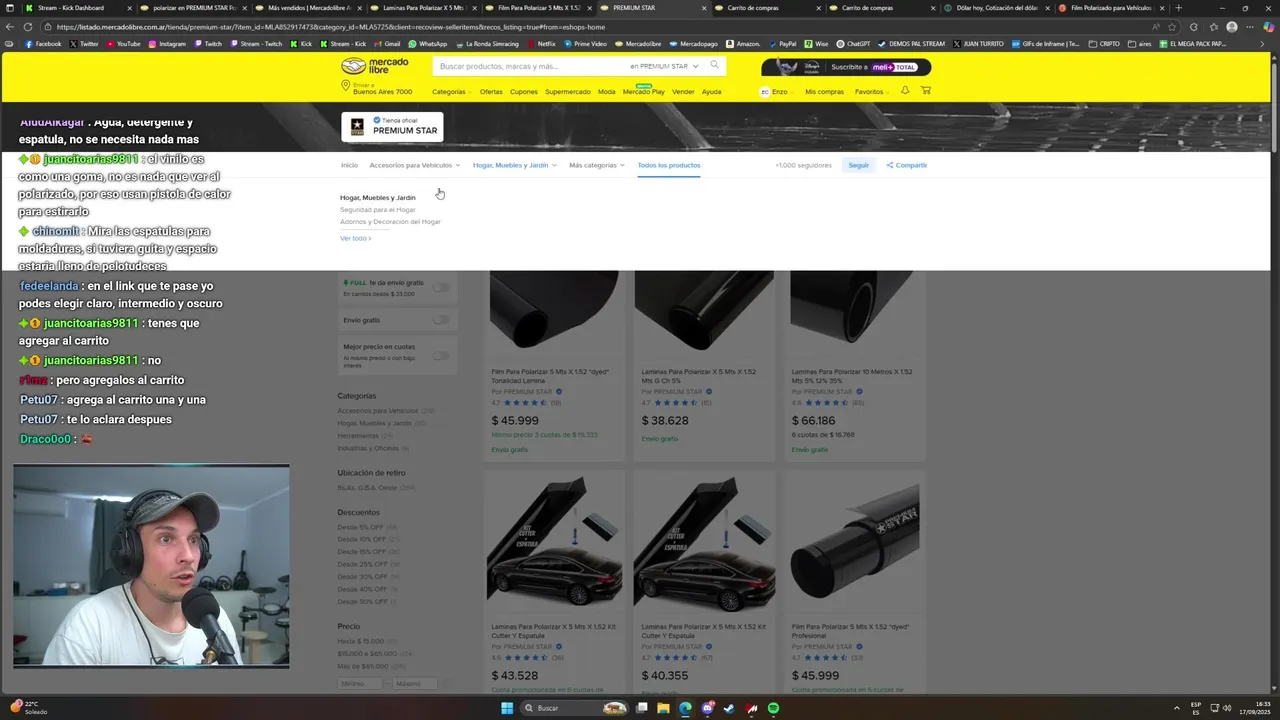
Task: Open the shopping cart icon
Action: point(925,91)
